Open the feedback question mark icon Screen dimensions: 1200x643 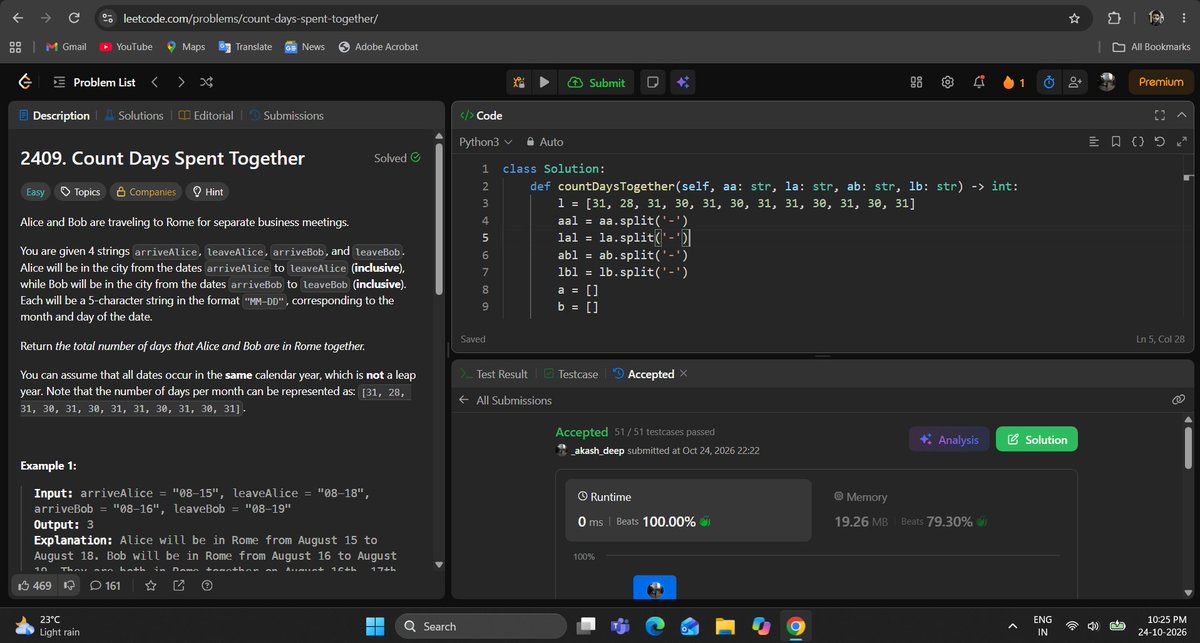207,585
